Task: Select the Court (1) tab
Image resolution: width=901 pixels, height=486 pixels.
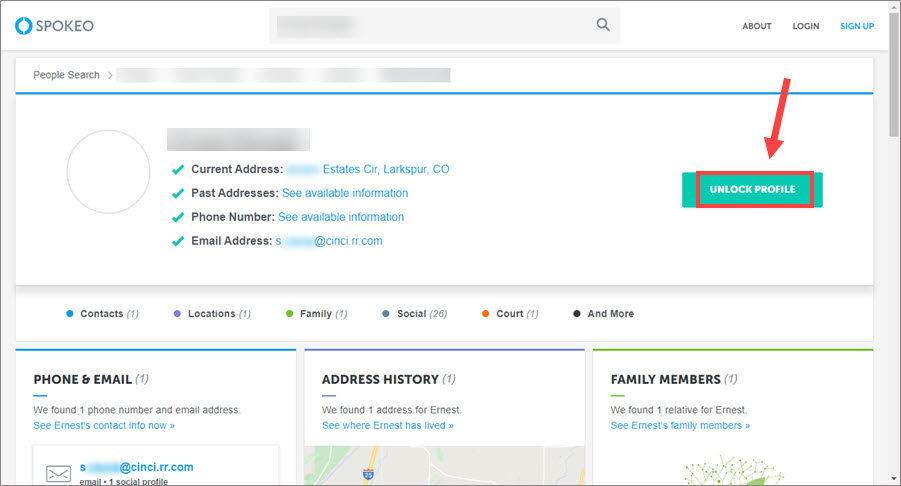Action: (510, 314)
